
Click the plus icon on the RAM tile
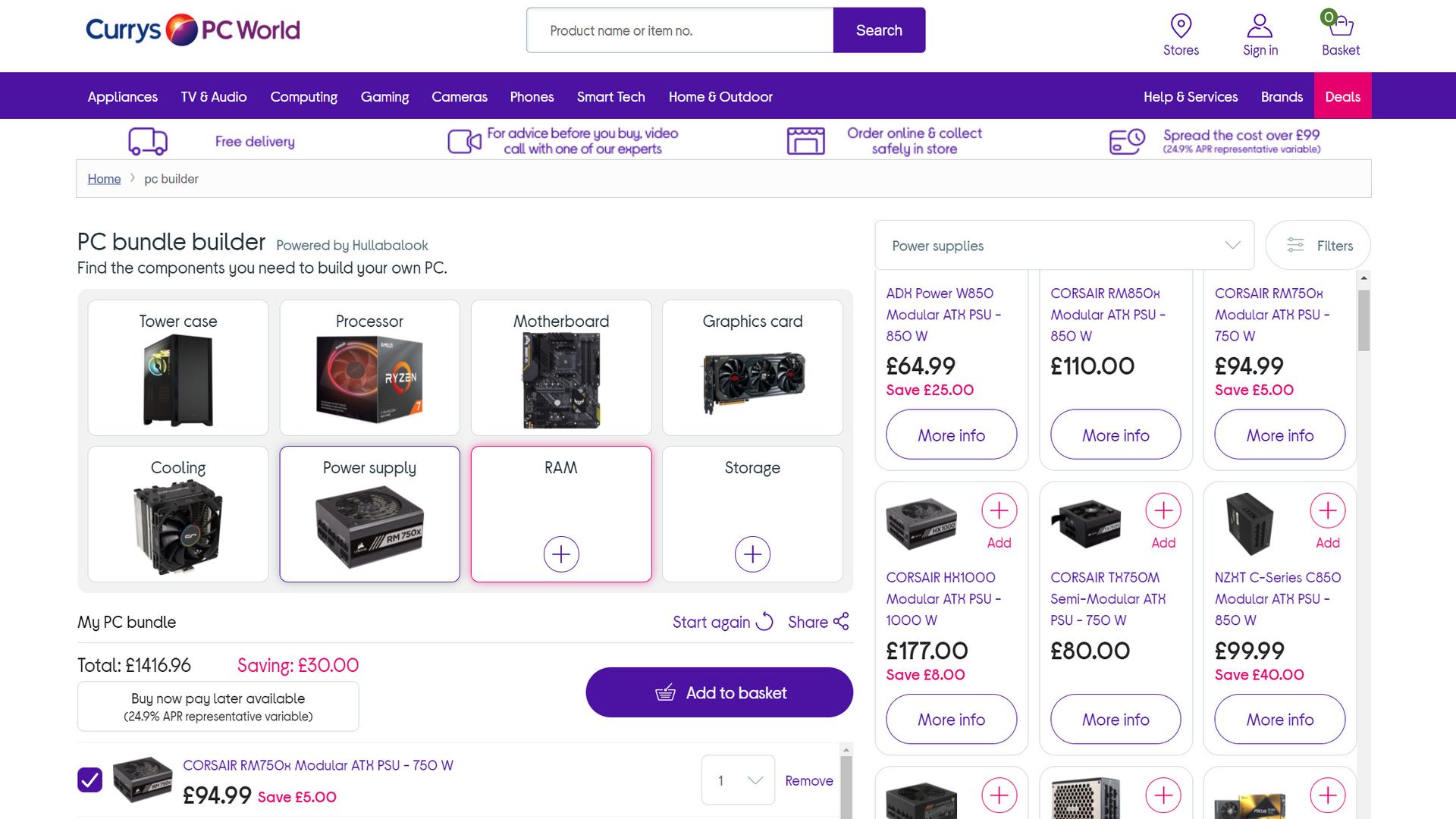point(560,554)
